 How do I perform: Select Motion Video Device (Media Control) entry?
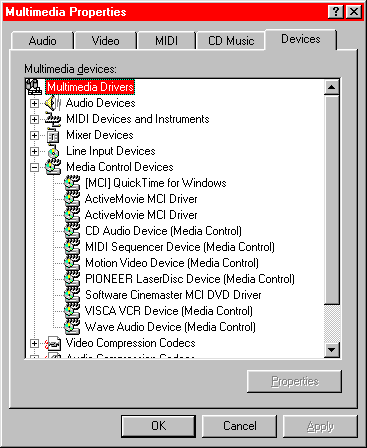(172, 263)
